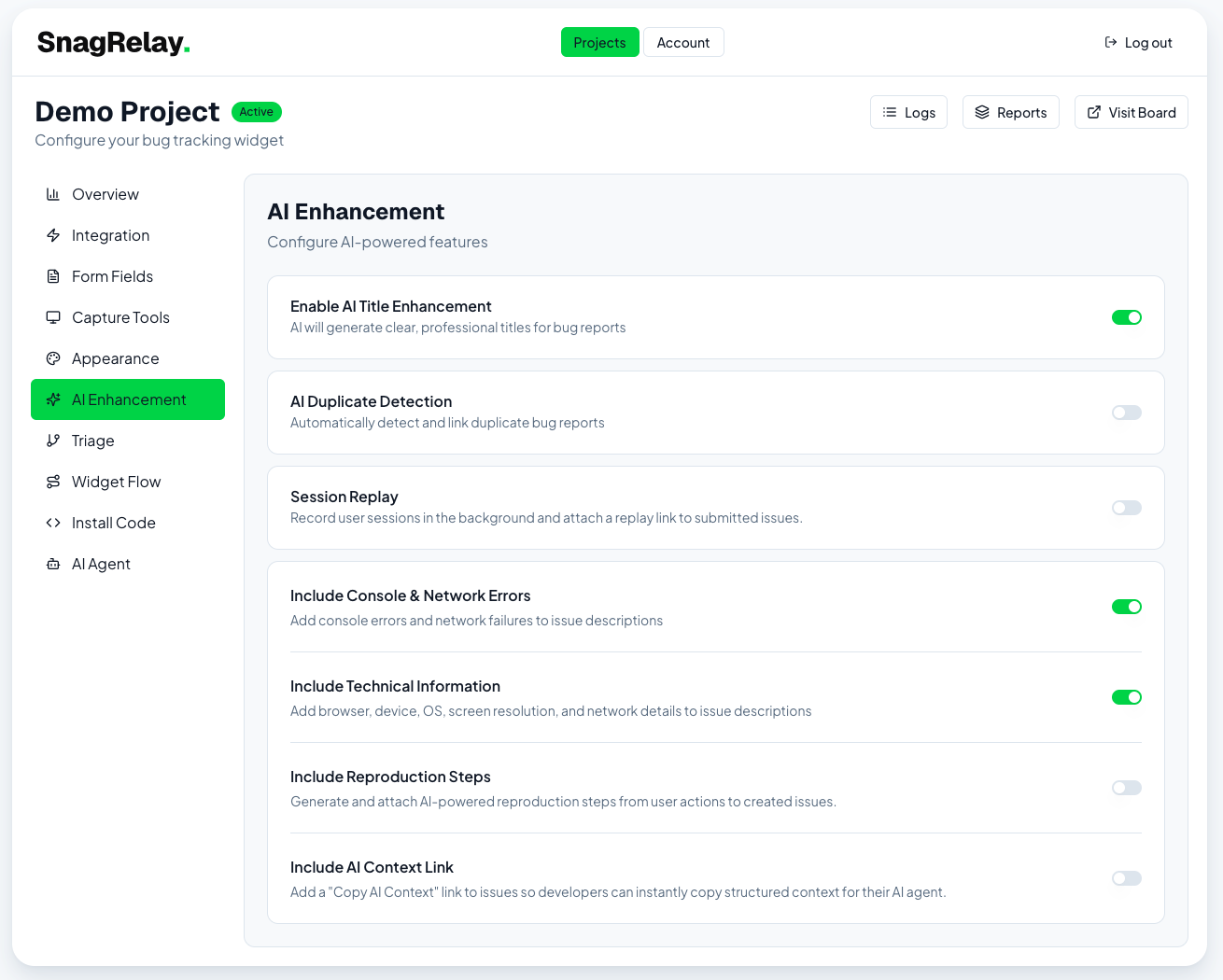This screenshot has height=980, width=1223.
Task: Click 'Include Reproduction Steps' label text
Action: [390, 777]
